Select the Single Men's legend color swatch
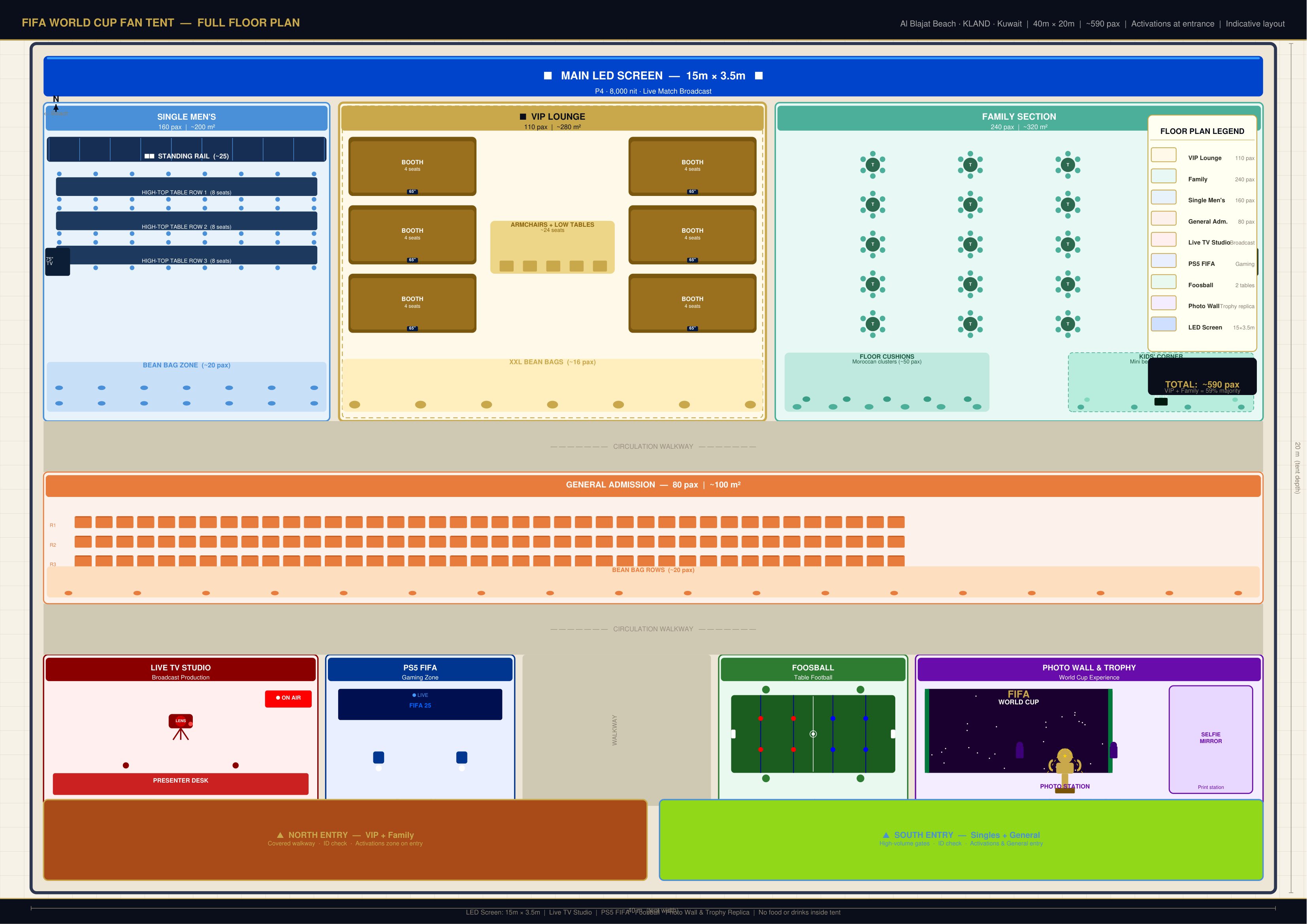Screen dimensions: 1307x924 (x=1164, y=197)
